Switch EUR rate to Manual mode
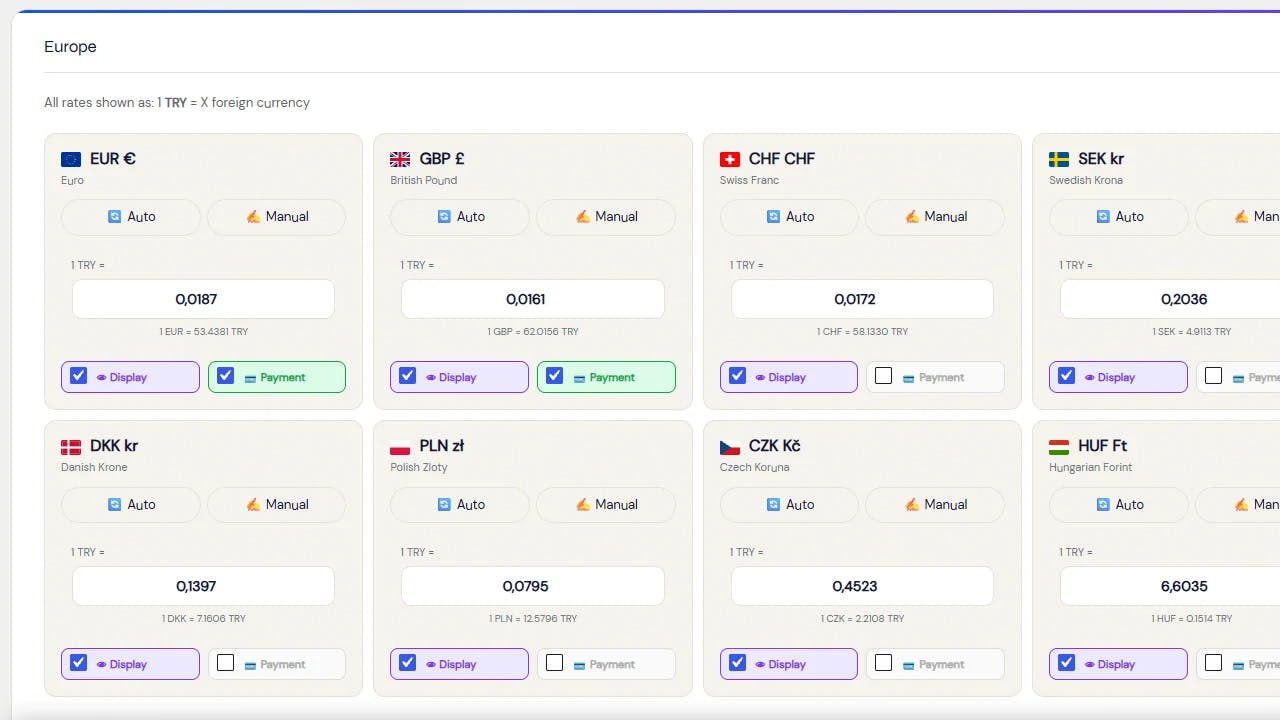This screenshot has width=1280, height=720. (x=276, y=217)
